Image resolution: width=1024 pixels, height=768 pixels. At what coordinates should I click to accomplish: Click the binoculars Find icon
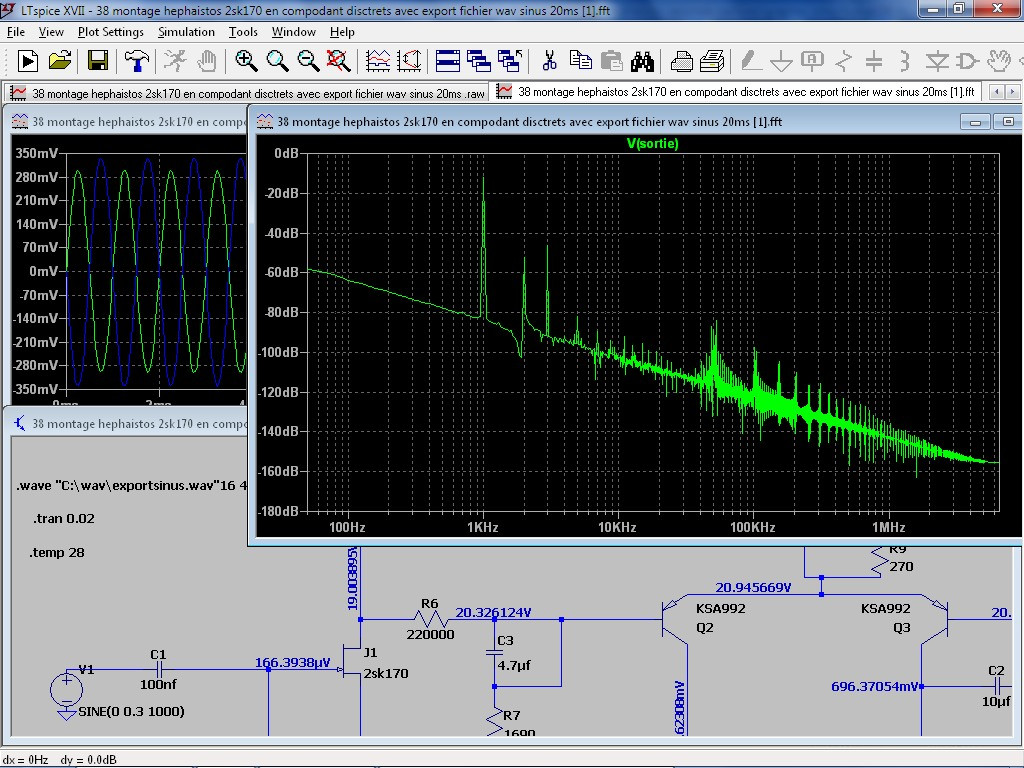pos(642,61)
